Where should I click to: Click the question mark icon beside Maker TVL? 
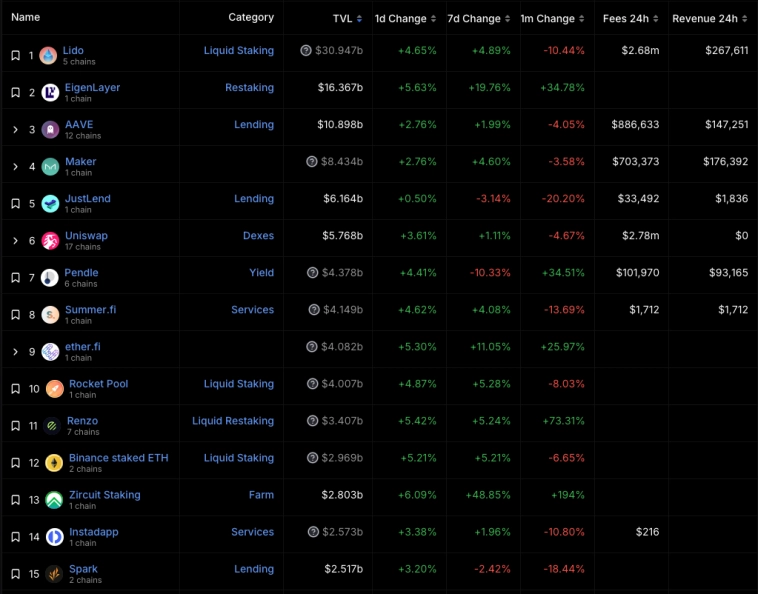click(x=312, y=161)
